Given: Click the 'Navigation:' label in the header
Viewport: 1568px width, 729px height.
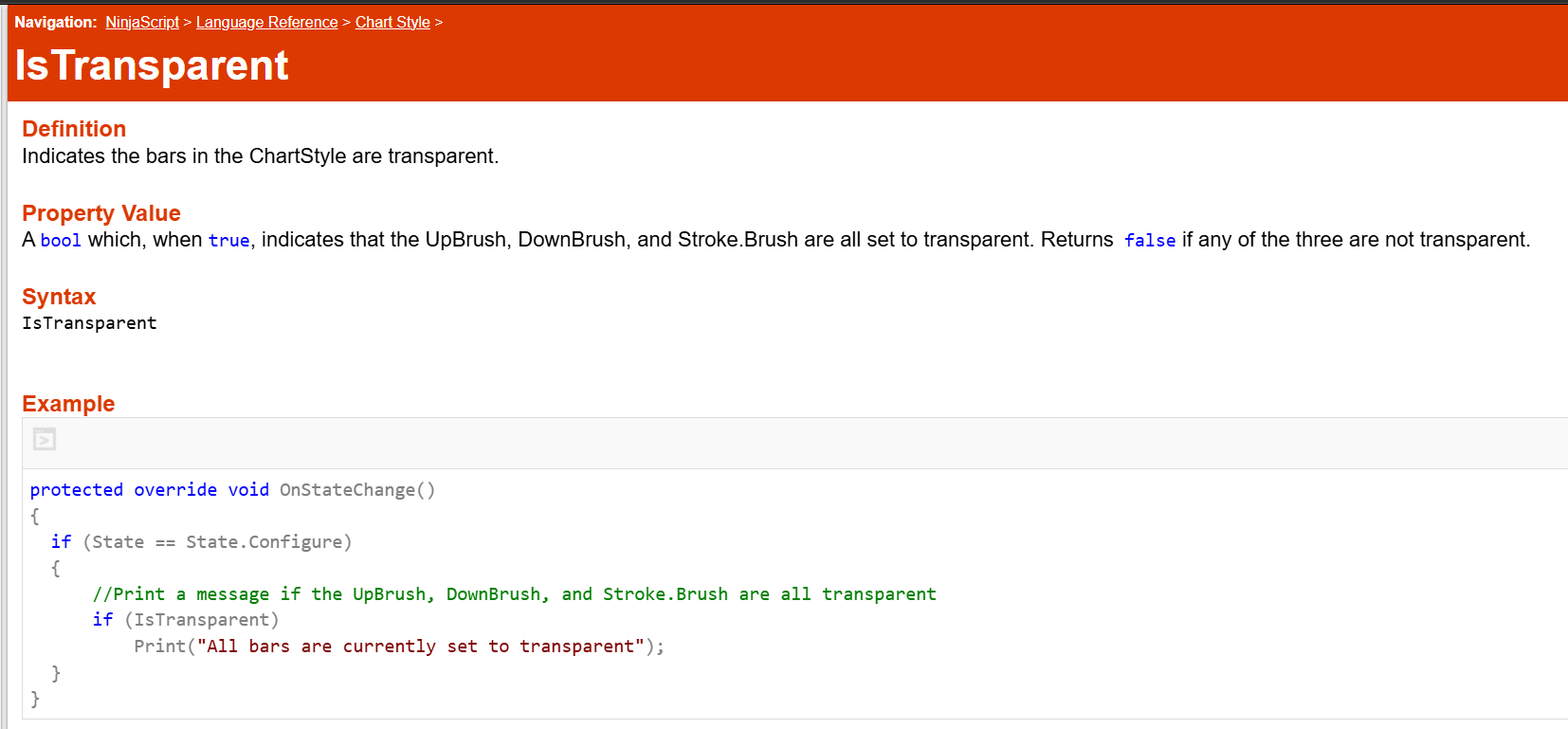Looking at the screenshot, I should tap(55, 22).
